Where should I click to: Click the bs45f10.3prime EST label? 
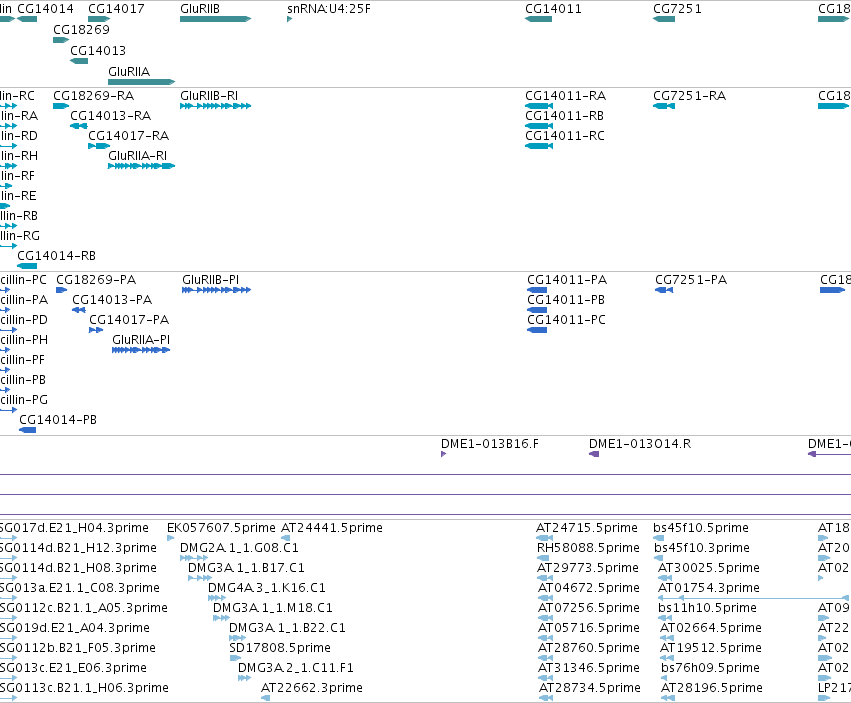click(702, 548)
